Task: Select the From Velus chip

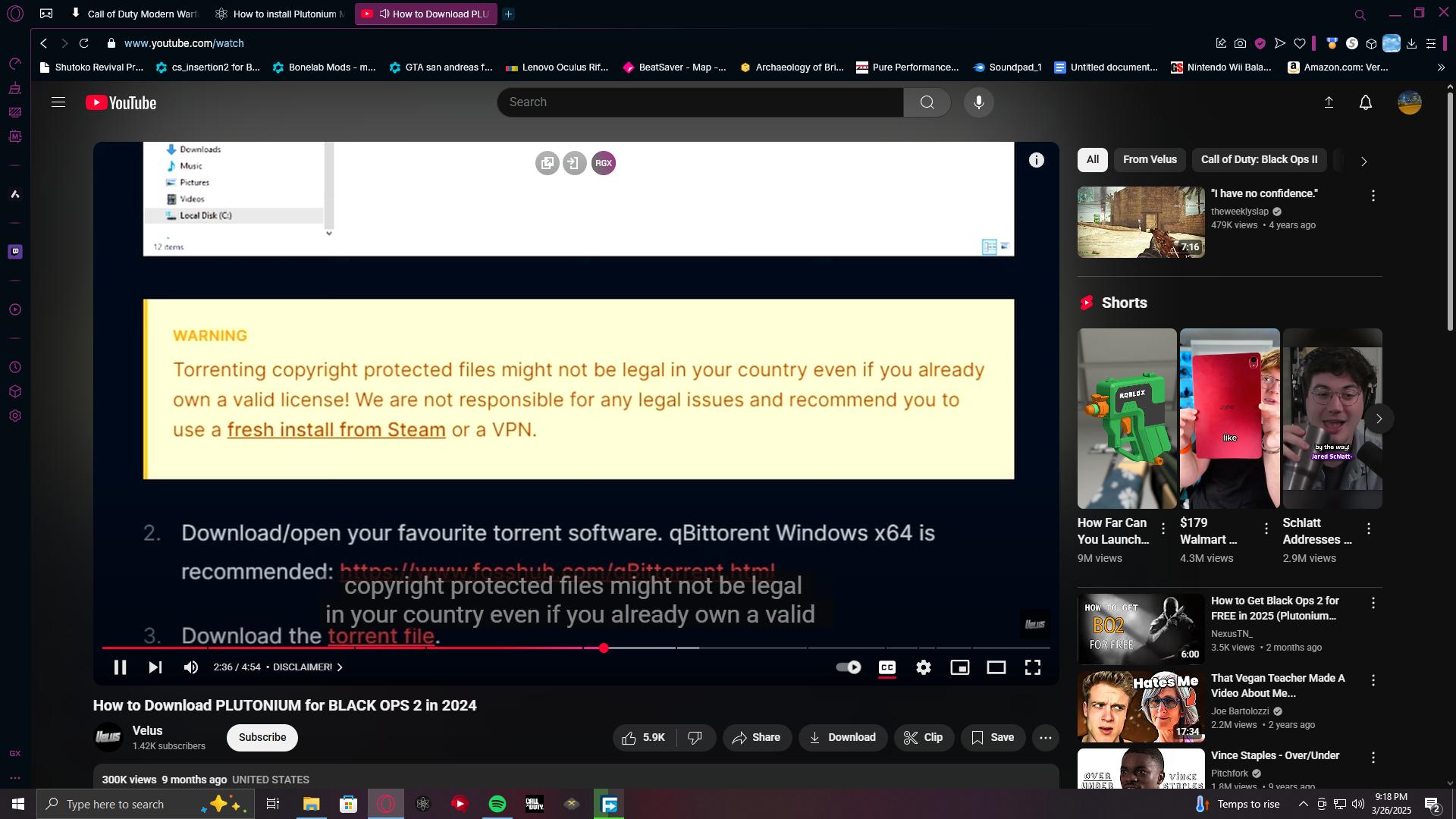Action: click(x=1149, y=159)
